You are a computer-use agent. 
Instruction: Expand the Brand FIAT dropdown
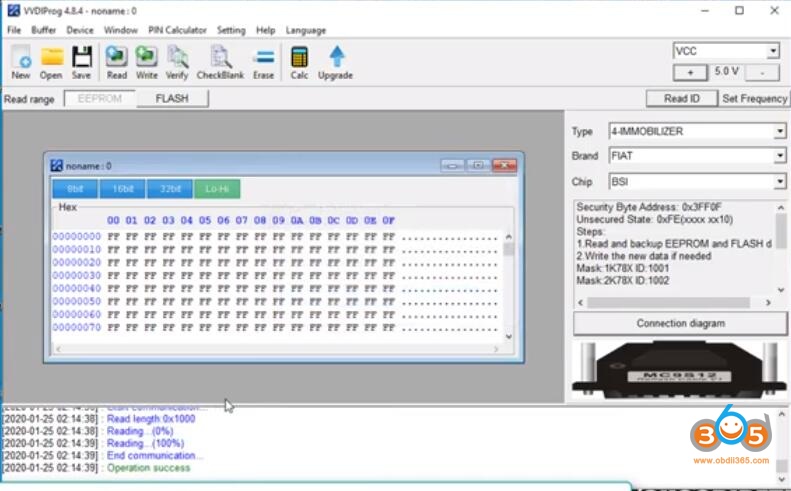[780, 156]
